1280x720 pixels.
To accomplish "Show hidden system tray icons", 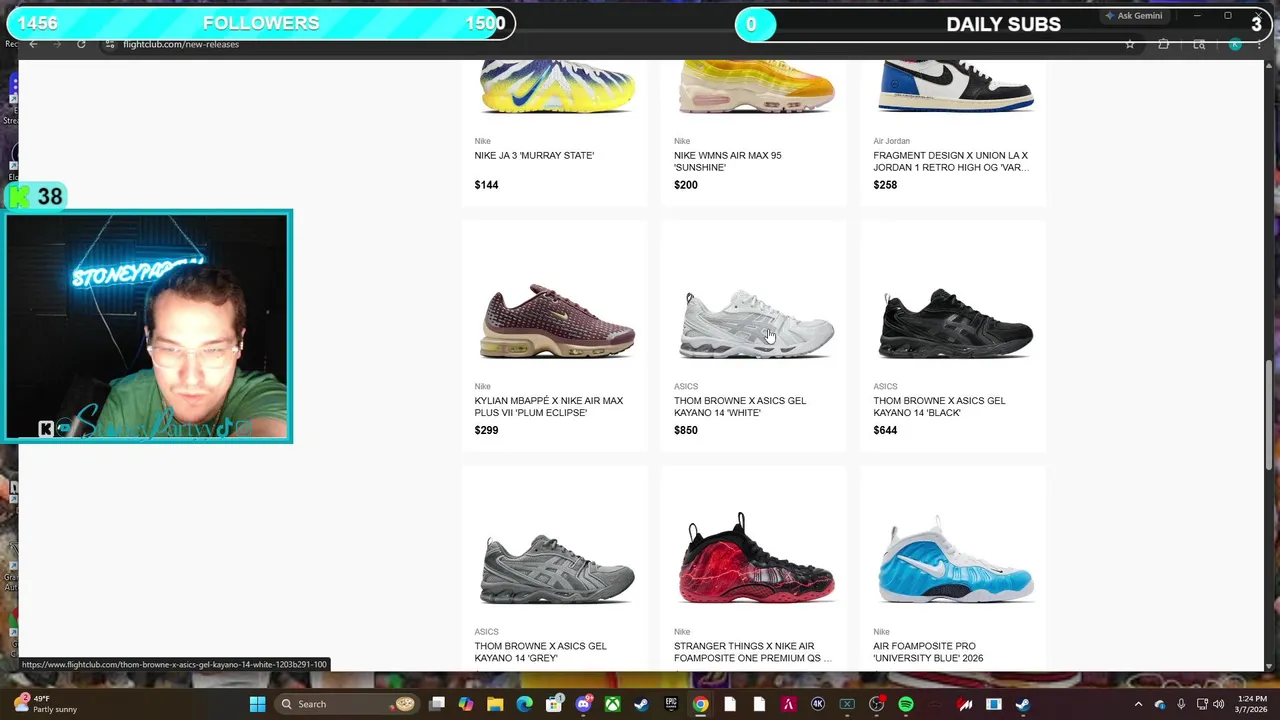I will point(1138,704).
